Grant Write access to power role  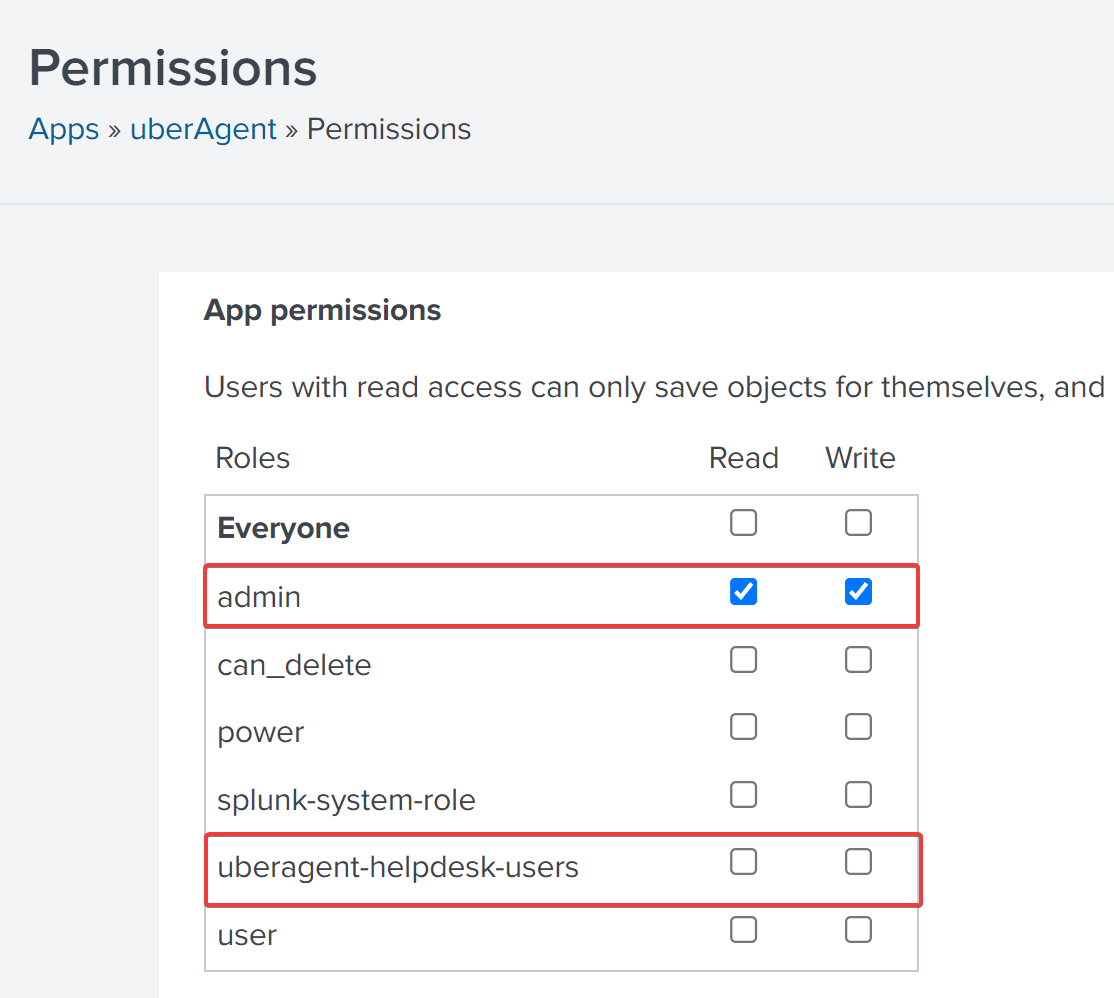pos(858,727)
